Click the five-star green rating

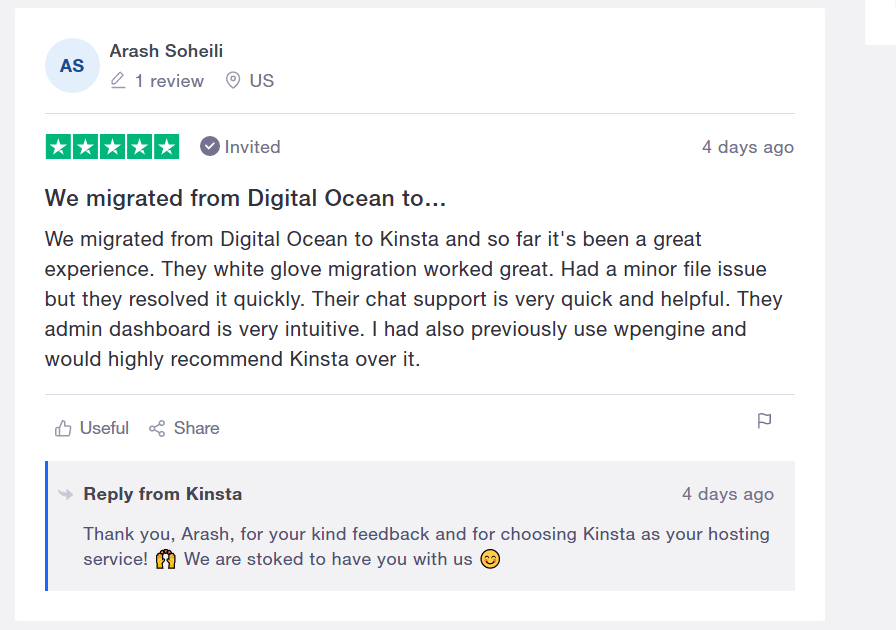pos(112,147)
